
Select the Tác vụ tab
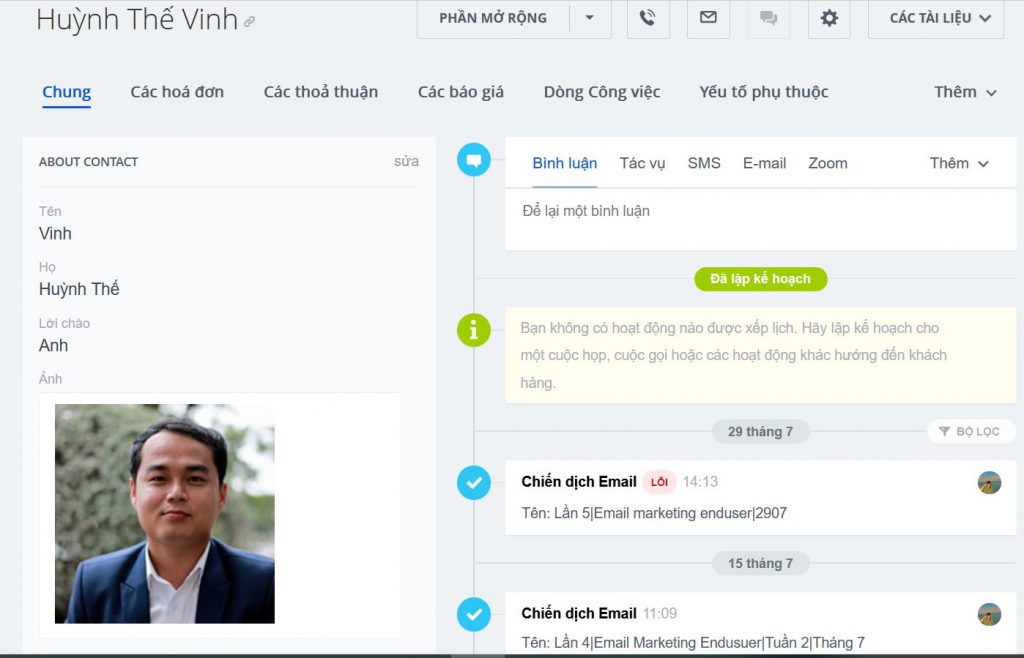coord(642,163)
